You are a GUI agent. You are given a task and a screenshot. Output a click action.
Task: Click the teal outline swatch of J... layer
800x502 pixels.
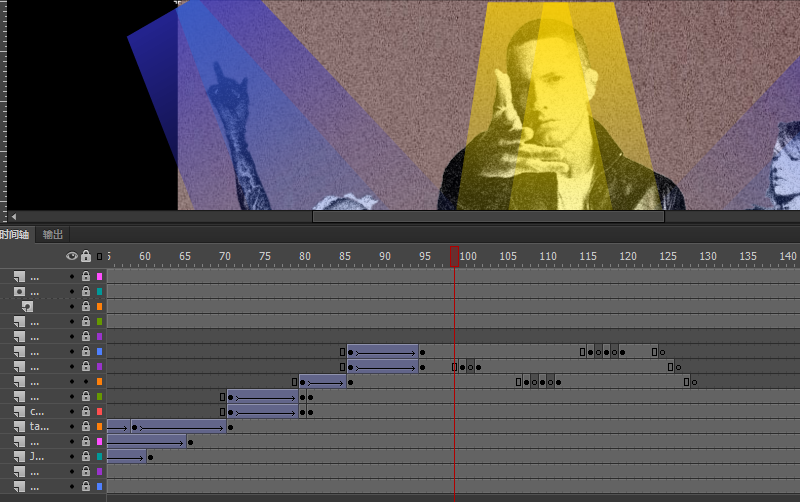pyautogui.click(x=99, y=456)
